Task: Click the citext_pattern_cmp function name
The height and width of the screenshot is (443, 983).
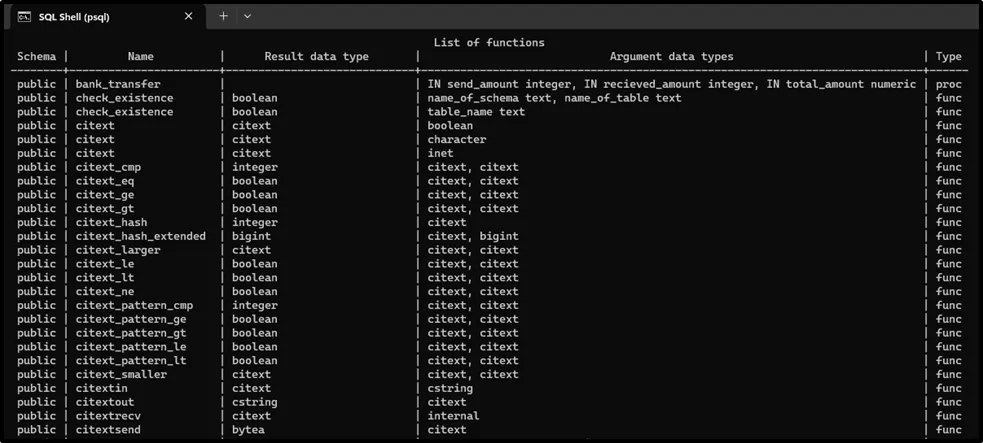Action: coord(134,305)
